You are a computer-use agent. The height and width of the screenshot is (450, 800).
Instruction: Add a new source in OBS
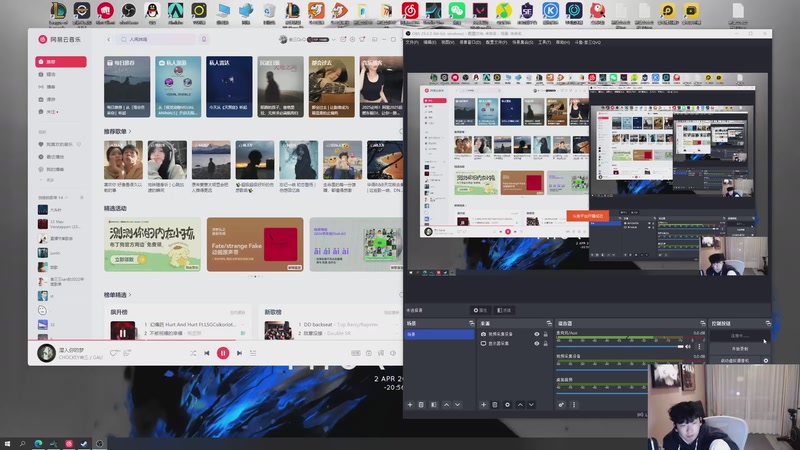click(484, 405)
